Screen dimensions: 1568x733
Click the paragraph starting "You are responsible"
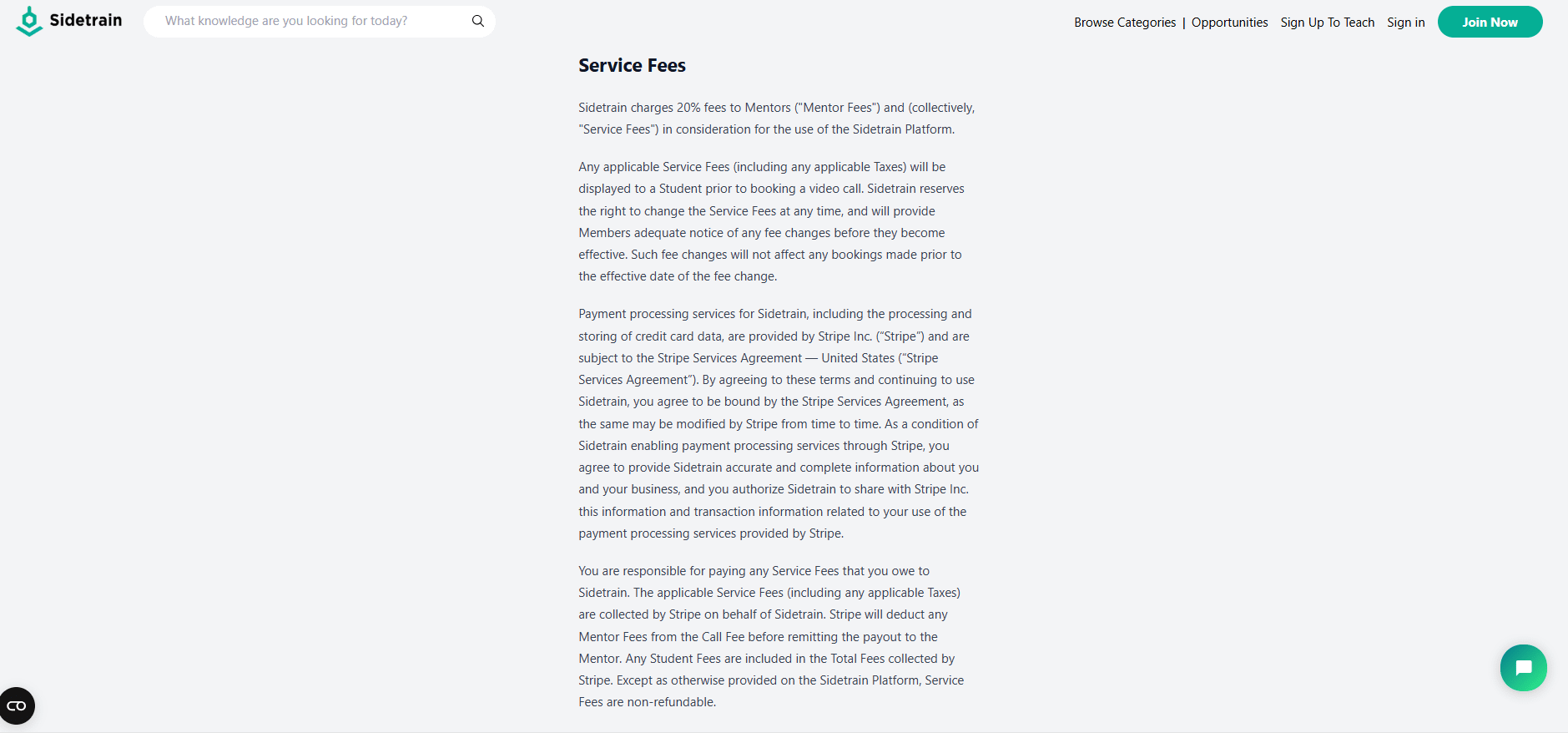coord(771,636)
